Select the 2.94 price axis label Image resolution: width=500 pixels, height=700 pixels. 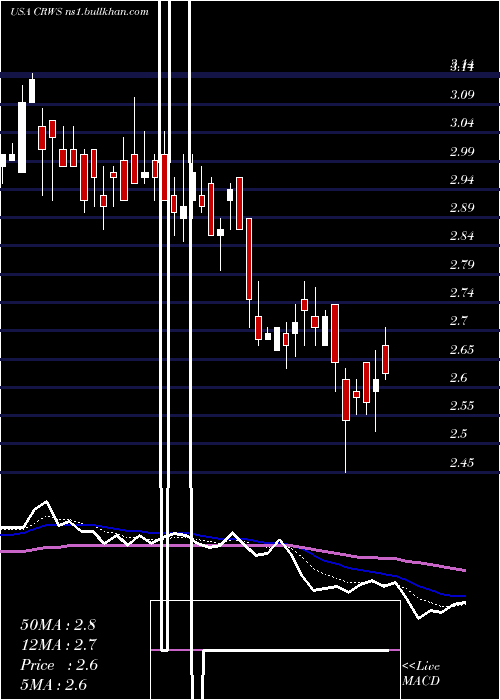[462, 179]
